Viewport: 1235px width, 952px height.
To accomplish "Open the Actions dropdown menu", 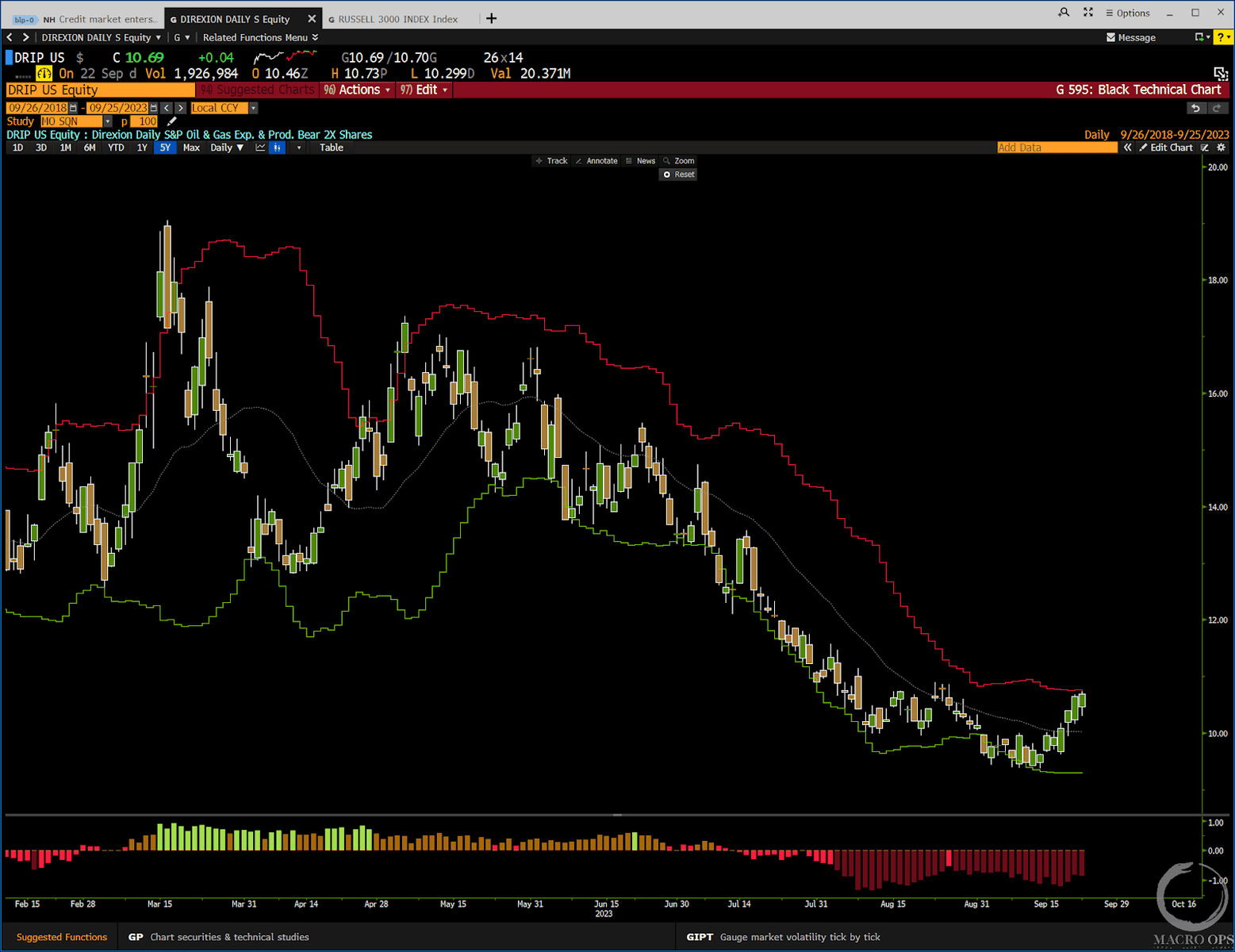I will pyautogui.click(x=358, y=90).
